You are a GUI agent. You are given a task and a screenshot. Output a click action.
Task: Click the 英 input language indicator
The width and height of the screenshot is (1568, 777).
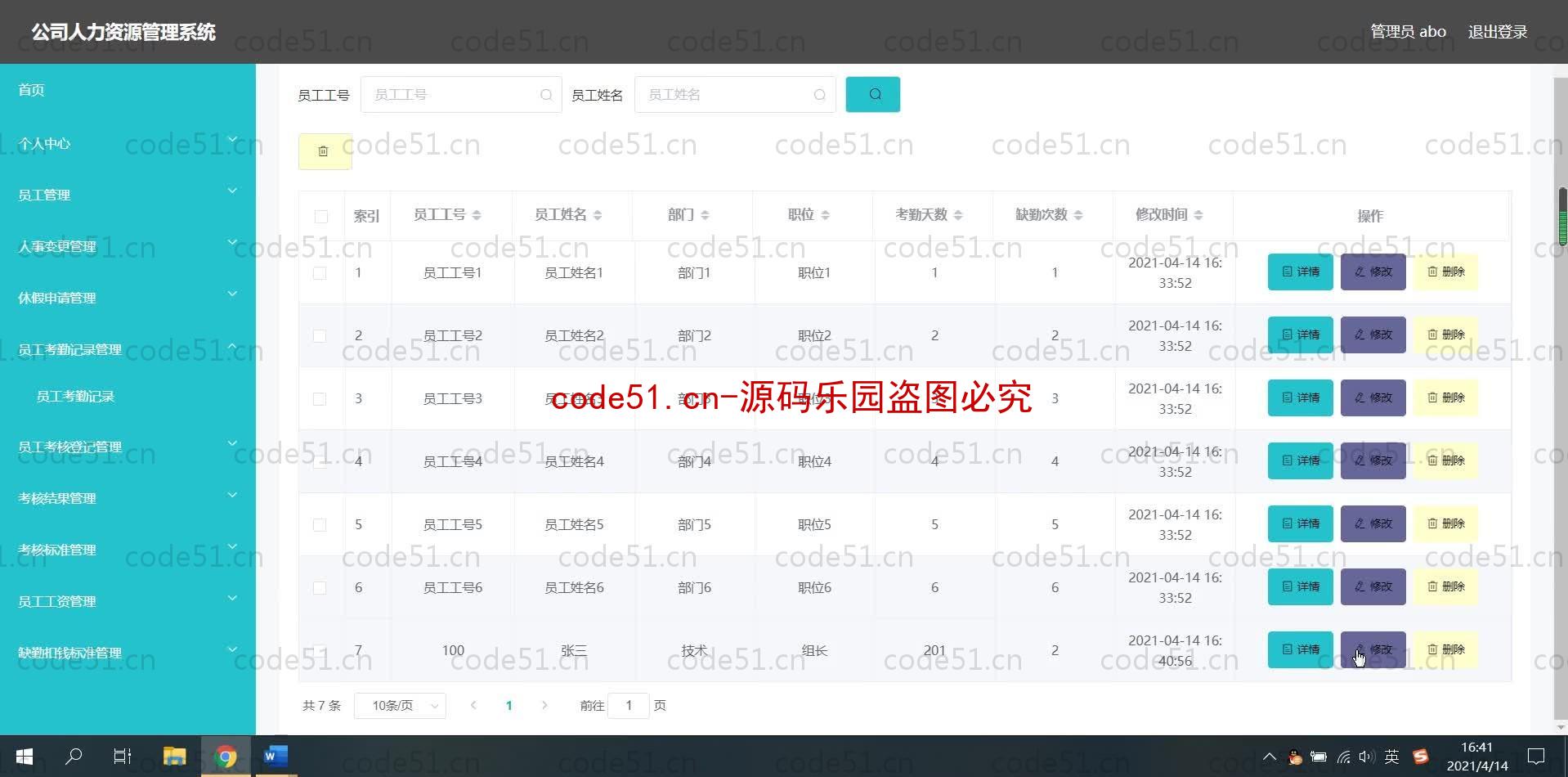pos(1391,757)
